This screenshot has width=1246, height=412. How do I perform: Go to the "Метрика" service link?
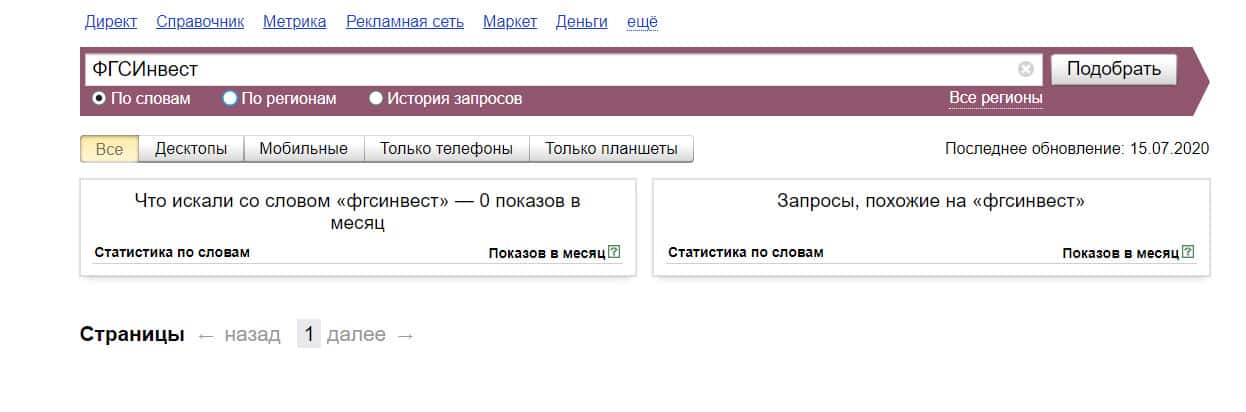click(x=294, y=22)
